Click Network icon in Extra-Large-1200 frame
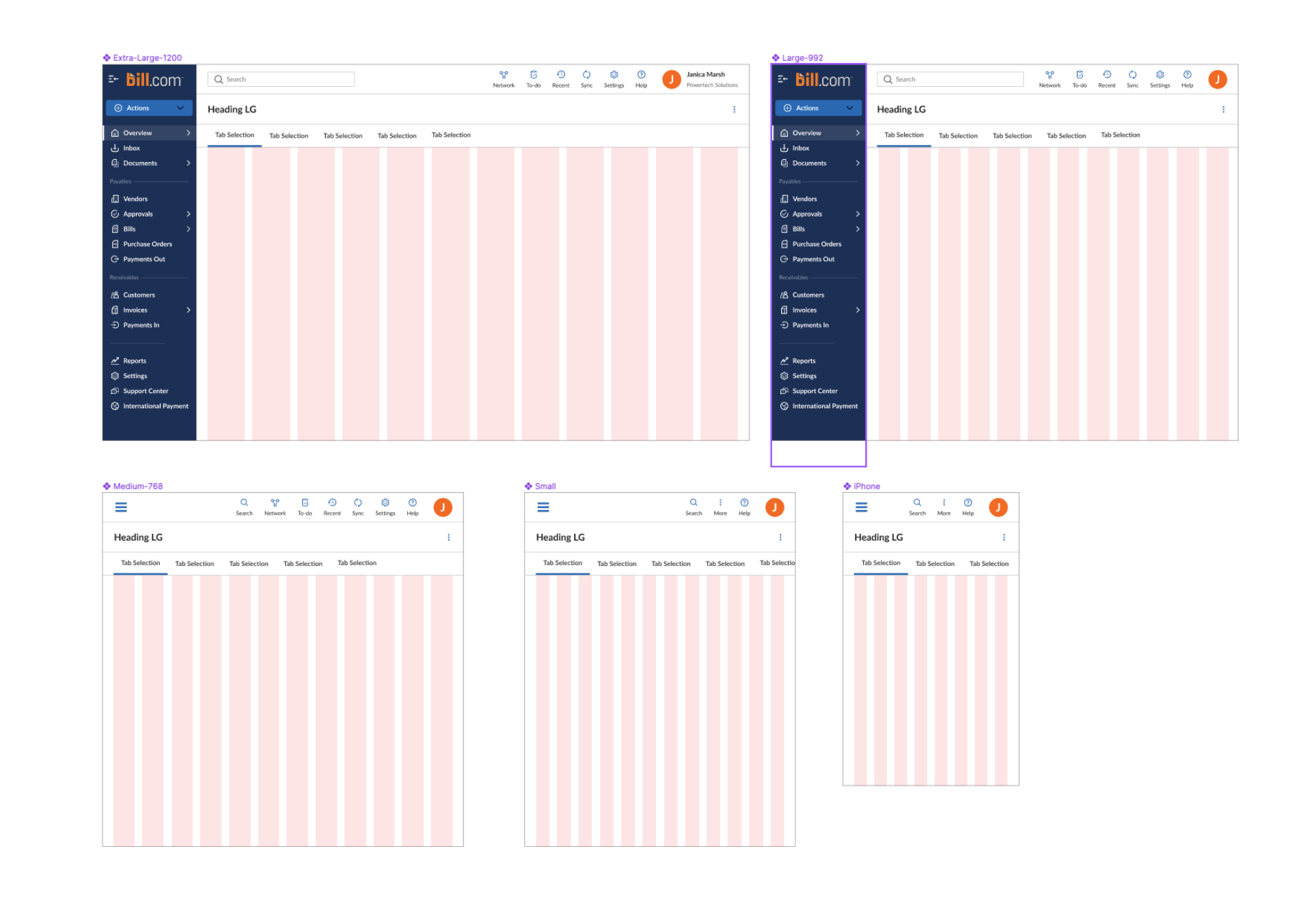Image resolution: width=1312 pixels, height=924 pixels. coord(504,75)
